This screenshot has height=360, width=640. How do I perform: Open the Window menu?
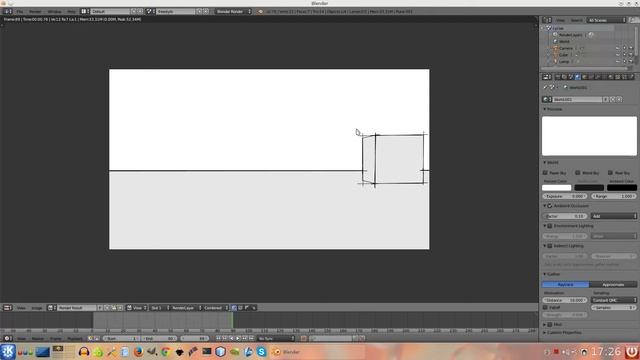(54, 11)
